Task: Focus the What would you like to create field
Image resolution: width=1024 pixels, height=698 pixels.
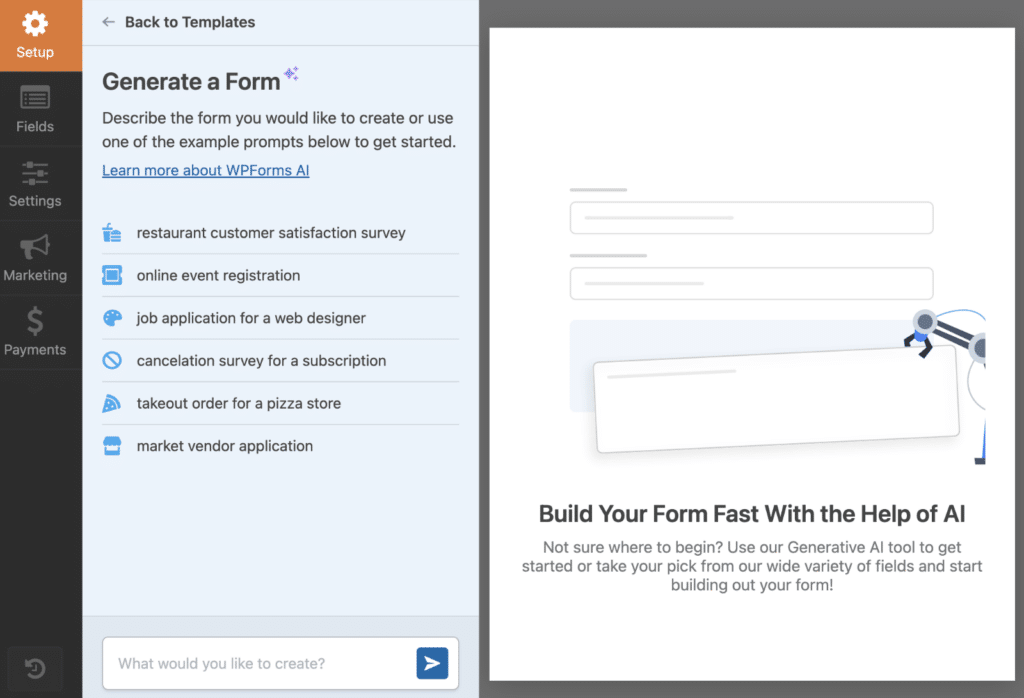Action: point(259,663)
